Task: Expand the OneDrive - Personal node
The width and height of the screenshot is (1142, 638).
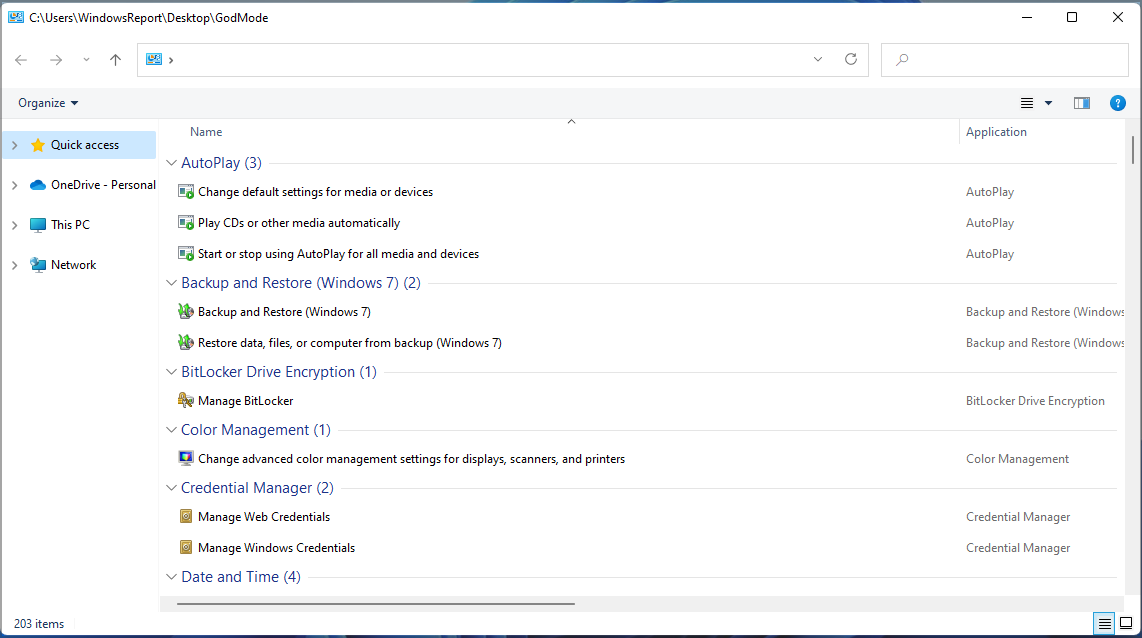Action: (15, 185)
